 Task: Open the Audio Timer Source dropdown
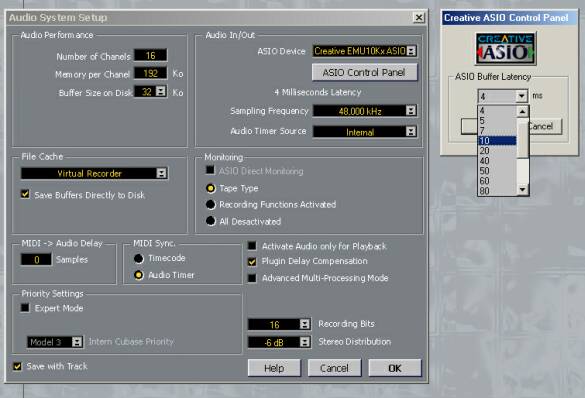pos(411,131)
